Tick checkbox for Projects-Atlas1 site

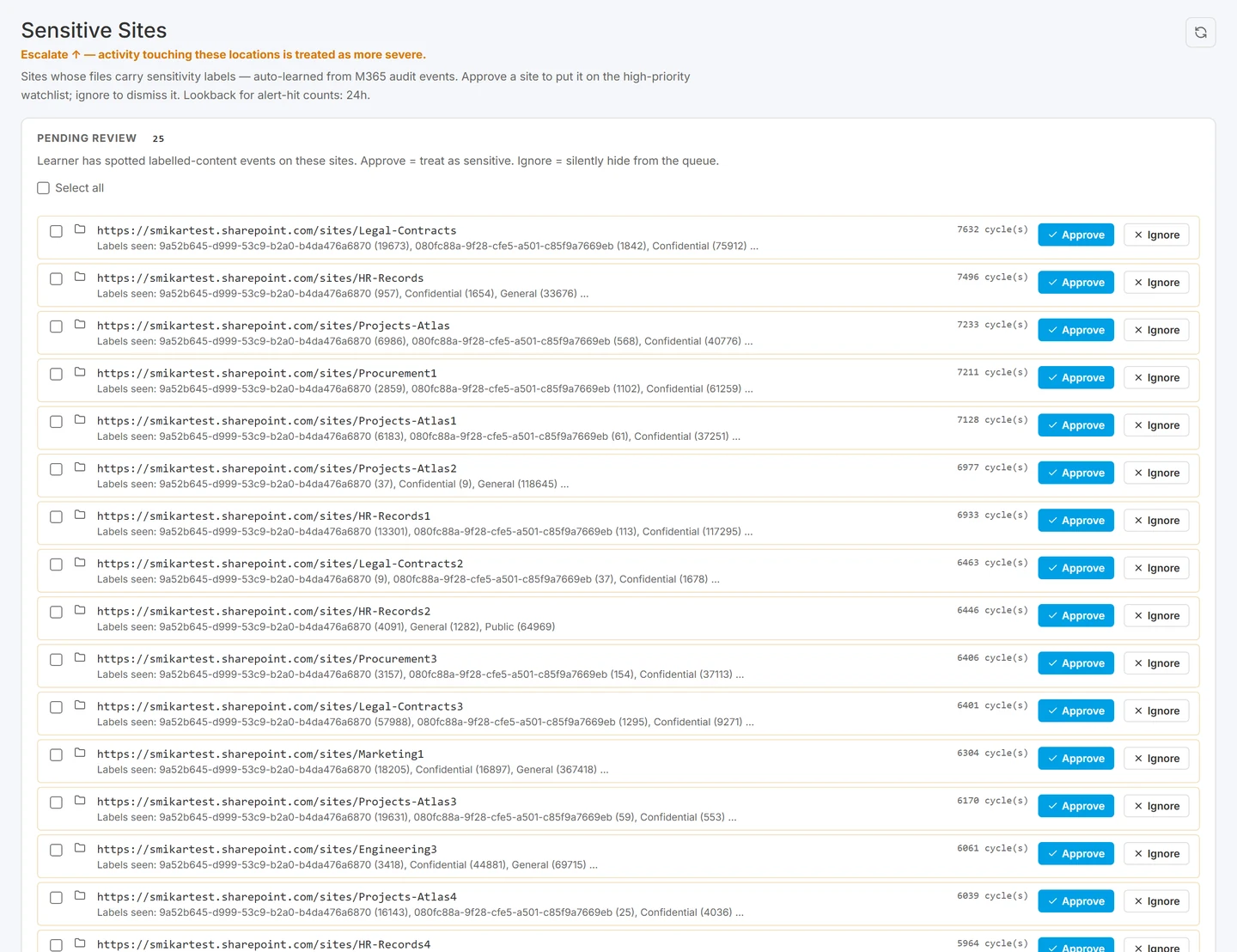click(56, 422)
